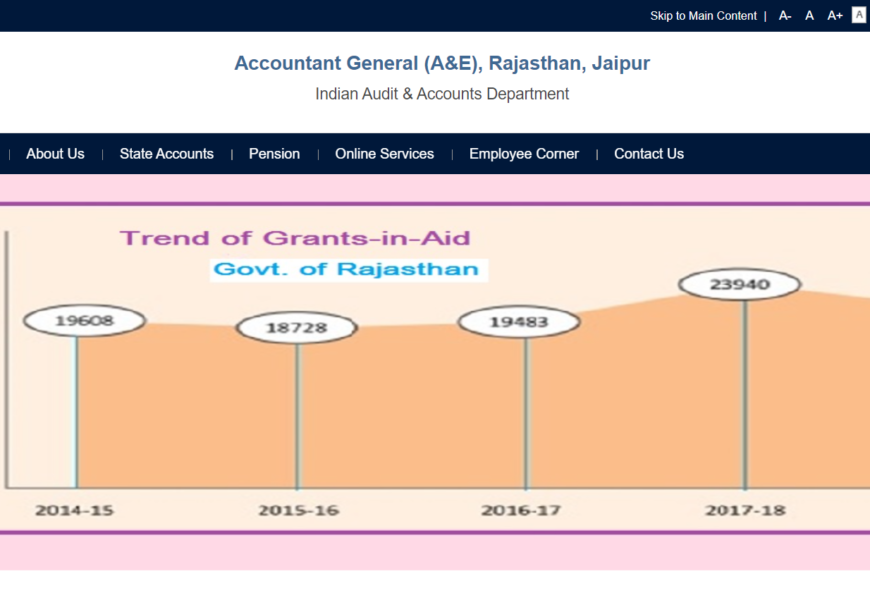Click the 2017-18 axis label
This screenshot has width=870, height=600.
(745, 510)
